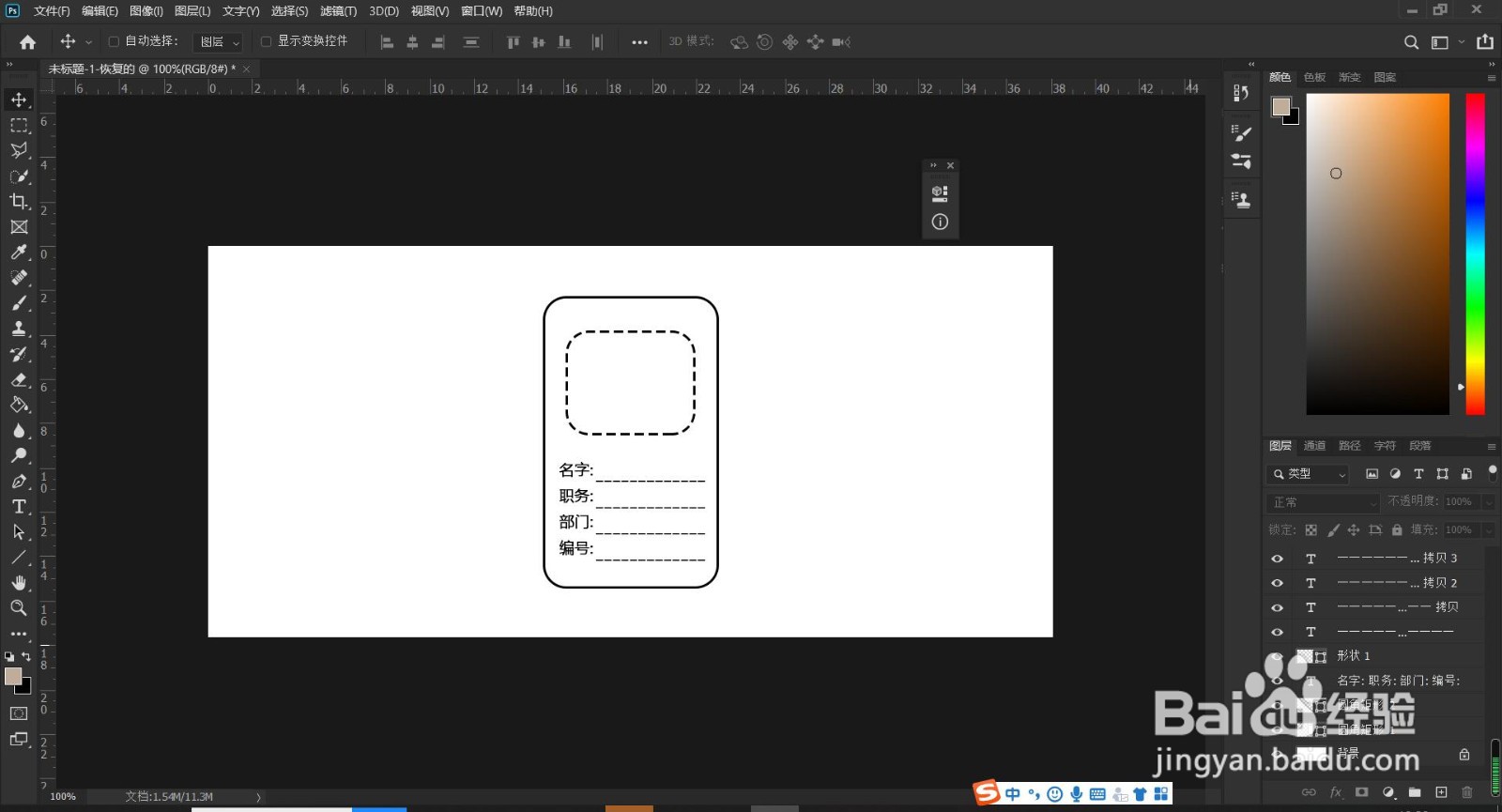This screenshot has height=812, width=1502.
Task: Enable the 自动选择 checkbox
Action: (114, 41)
